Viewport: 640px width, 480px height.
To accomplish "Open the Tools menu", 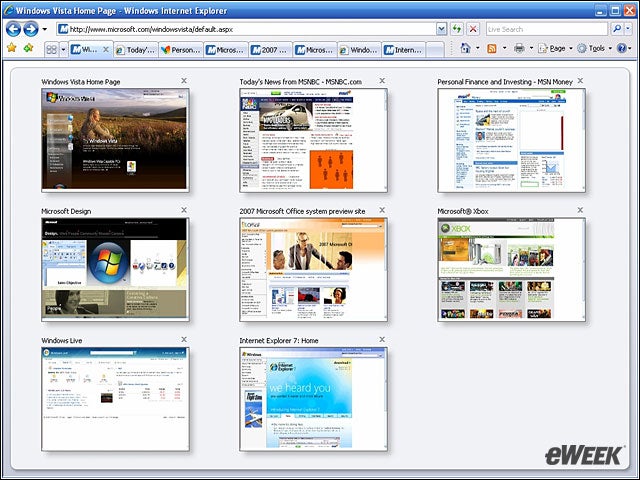I will click(594, 48).
